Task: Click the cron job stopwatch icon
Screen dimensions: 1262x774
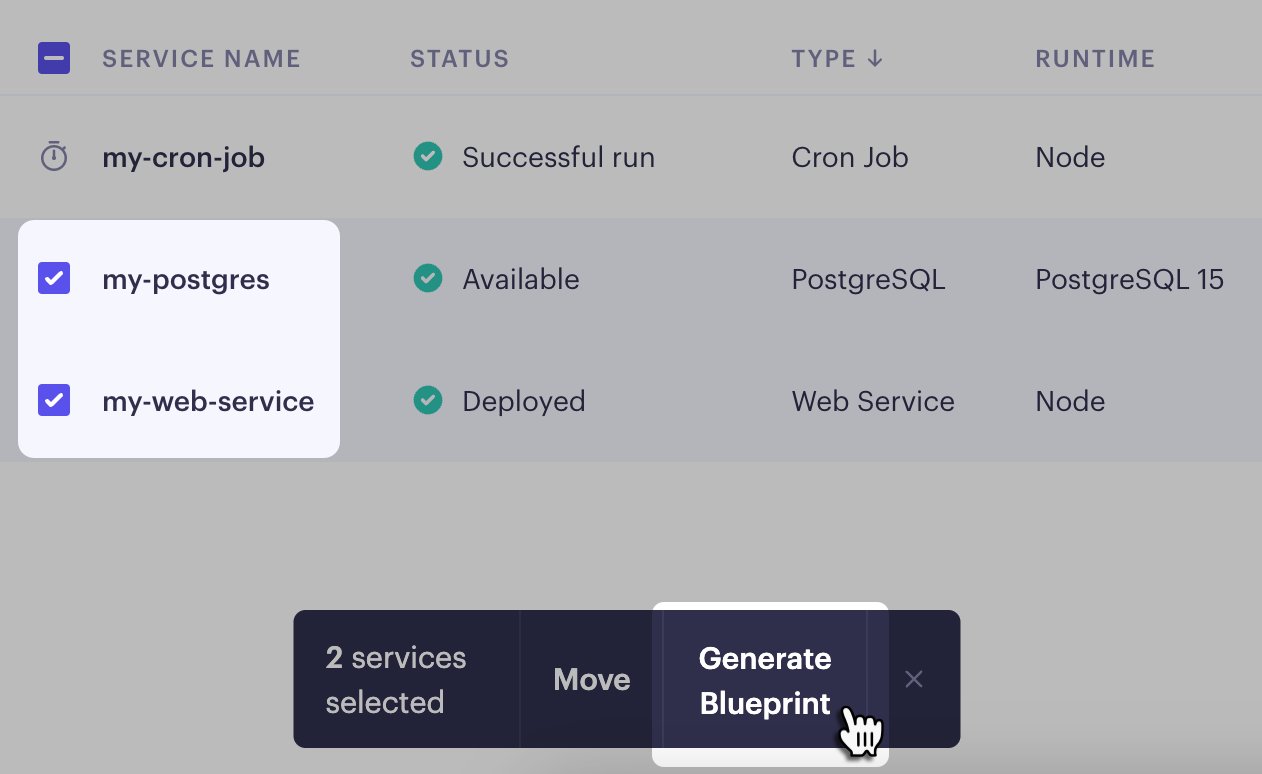Action: tap(53, 157)
